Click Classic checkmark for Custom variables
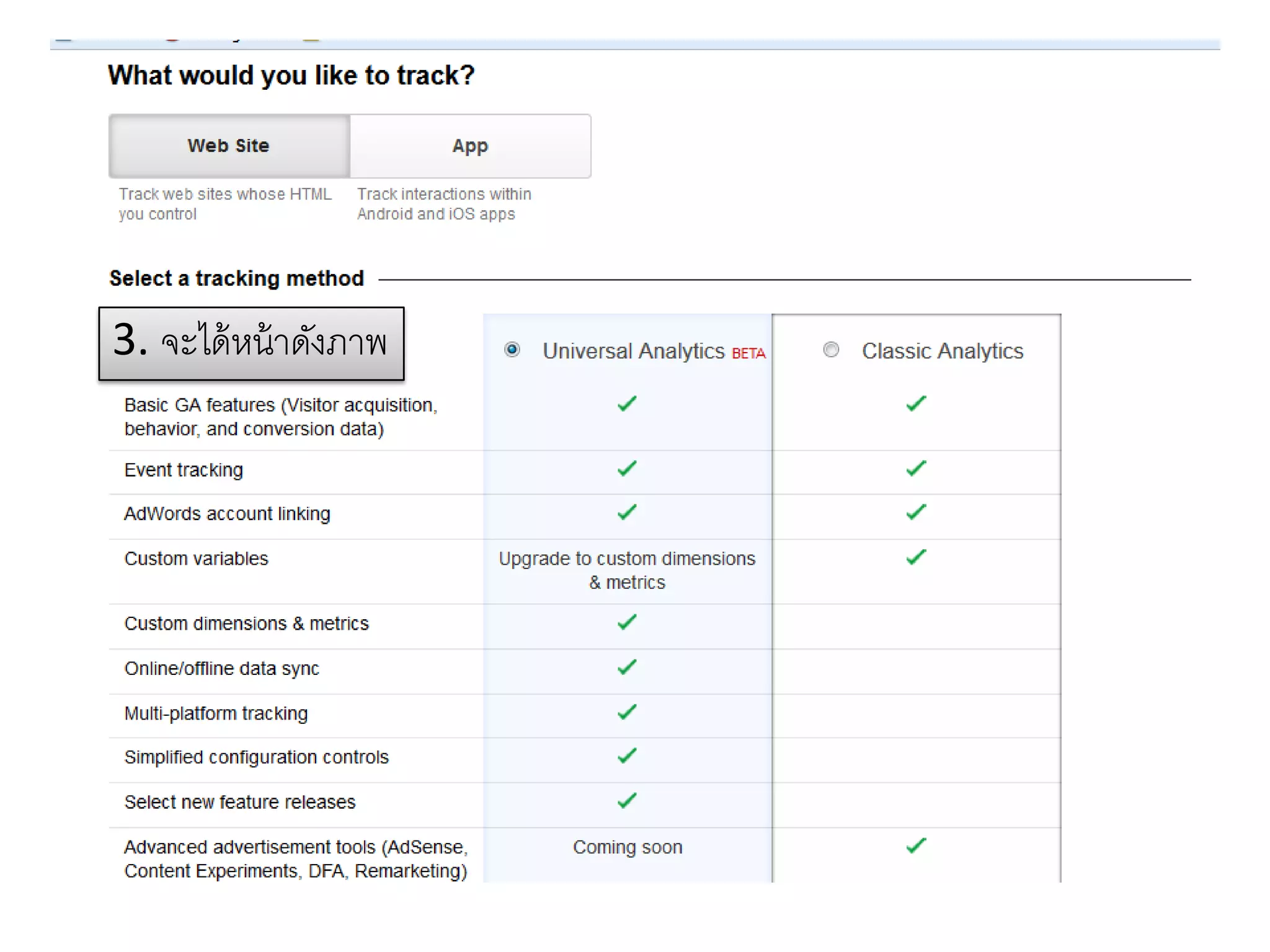Screen dimensions: 1270x952 point(916,557)
